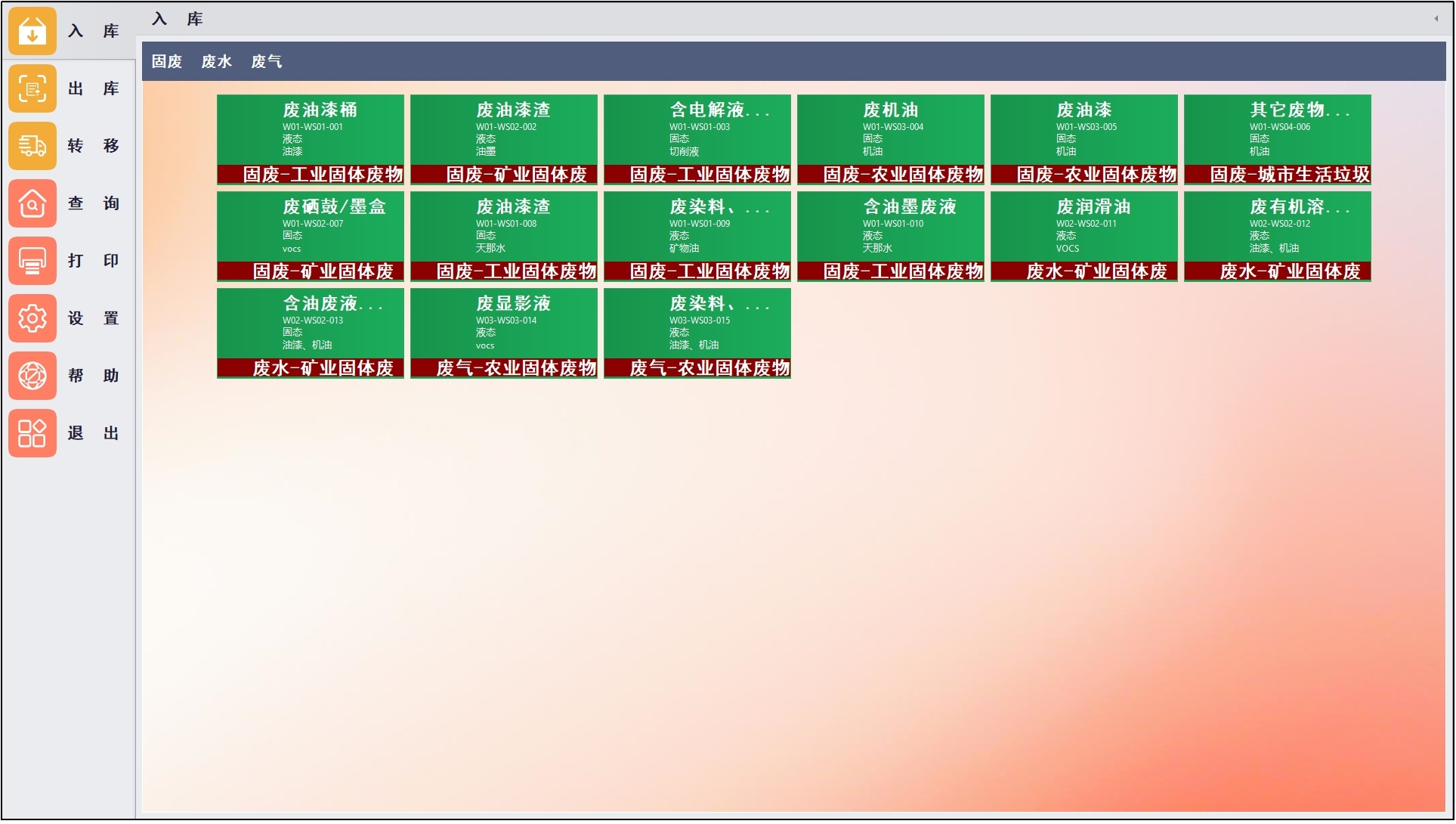Select the 废气 category tab
This screenshot has width=1456, height=824.
click(266, 62)
